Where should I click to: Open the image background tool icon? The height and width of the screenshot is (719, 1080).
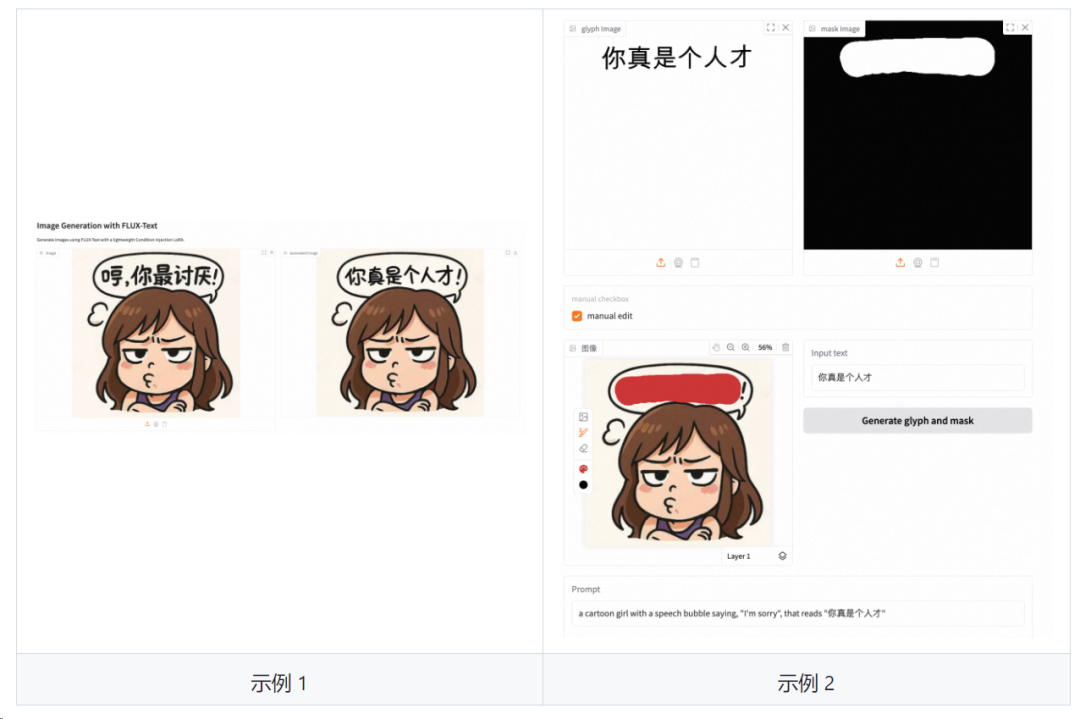pos(583,417)
